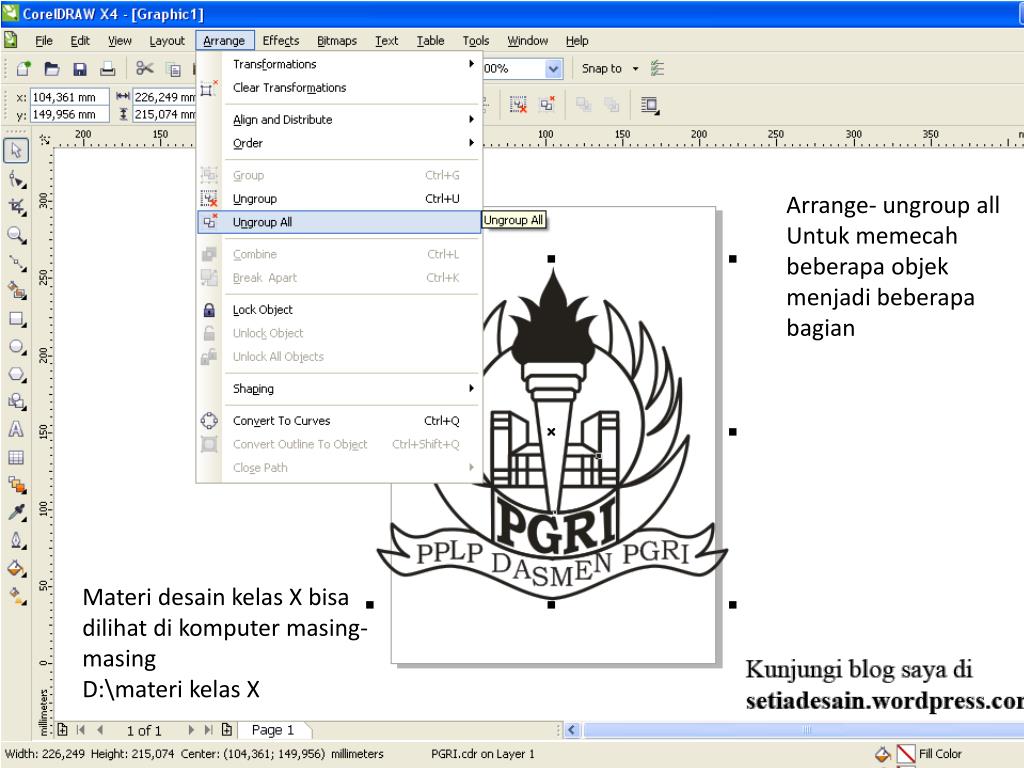Click the Open folder toolbar icon
This screenshot has width=1024, height=768.
tap(52, 69)
